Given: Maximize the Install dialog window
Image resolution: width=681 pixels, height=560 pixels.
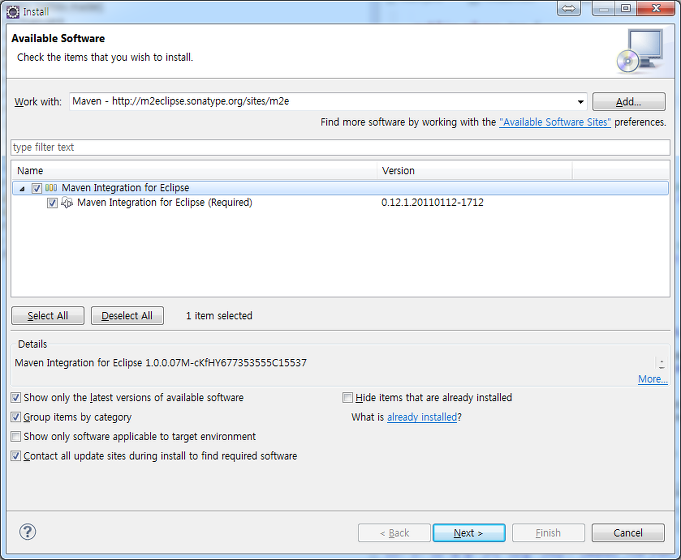Looking at the screenshot, I should tap(625, 8).
